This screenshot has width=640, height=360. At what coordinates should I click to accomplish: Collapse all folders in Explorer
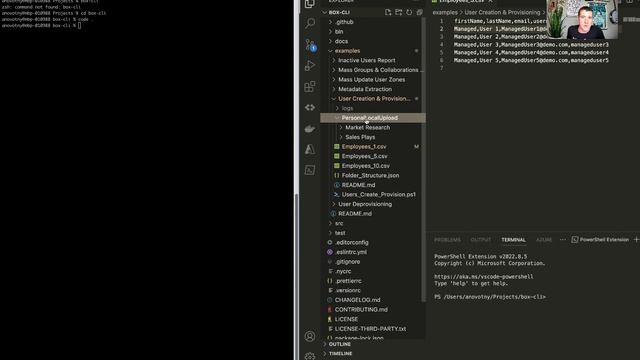419,12
